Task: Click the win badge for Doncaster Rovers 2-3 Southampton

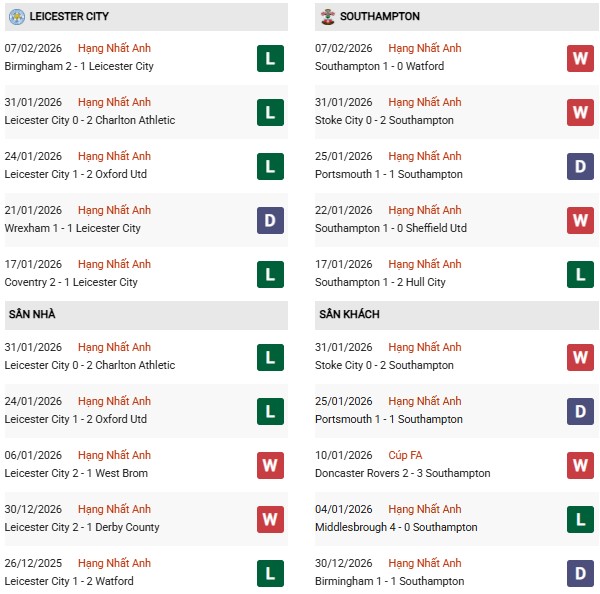Action: (x=580, y=465)
